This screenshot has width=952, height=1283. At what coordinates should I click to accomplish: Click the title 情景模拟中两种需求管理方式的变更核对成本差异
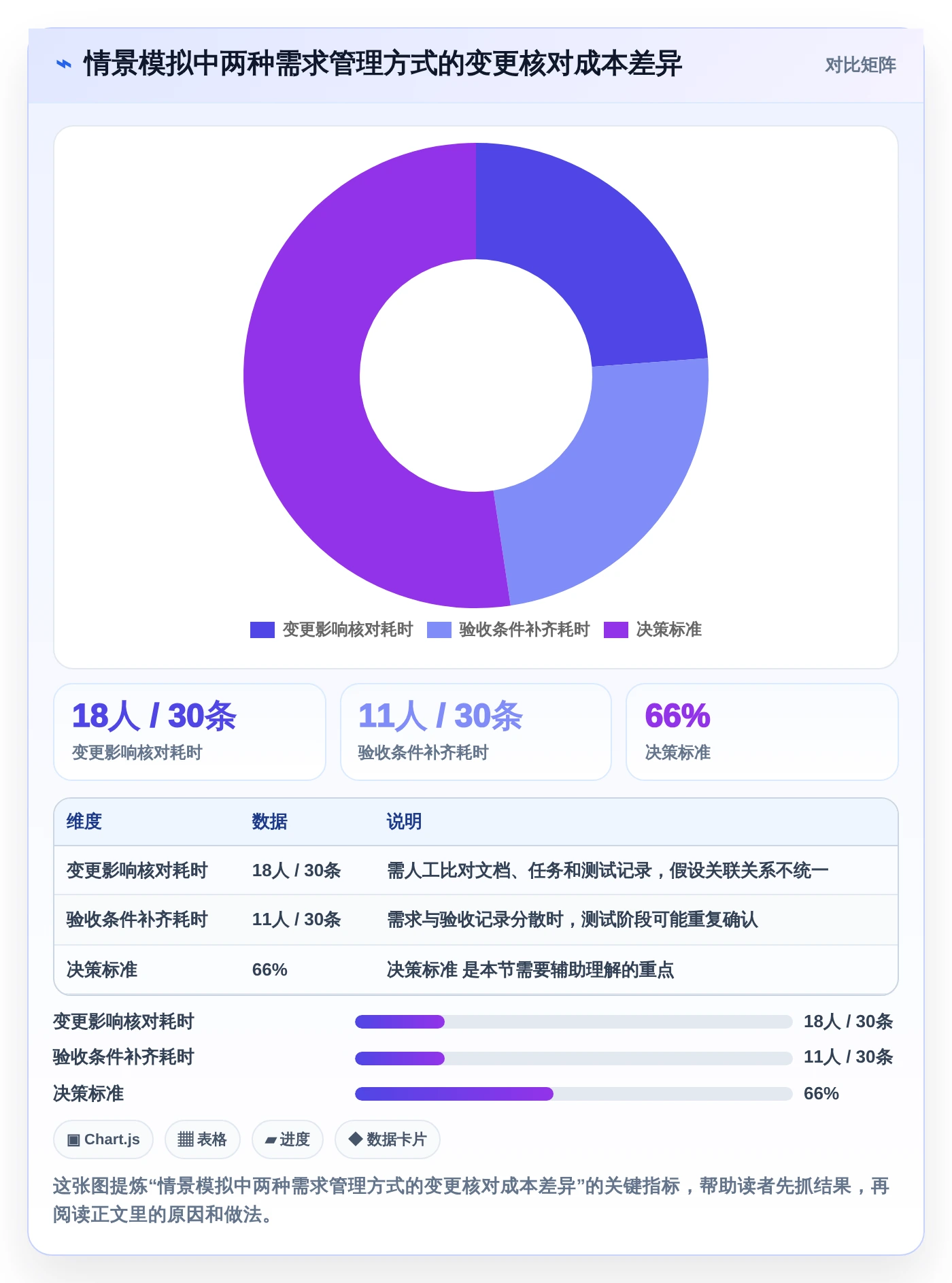(x=382, y=64)
